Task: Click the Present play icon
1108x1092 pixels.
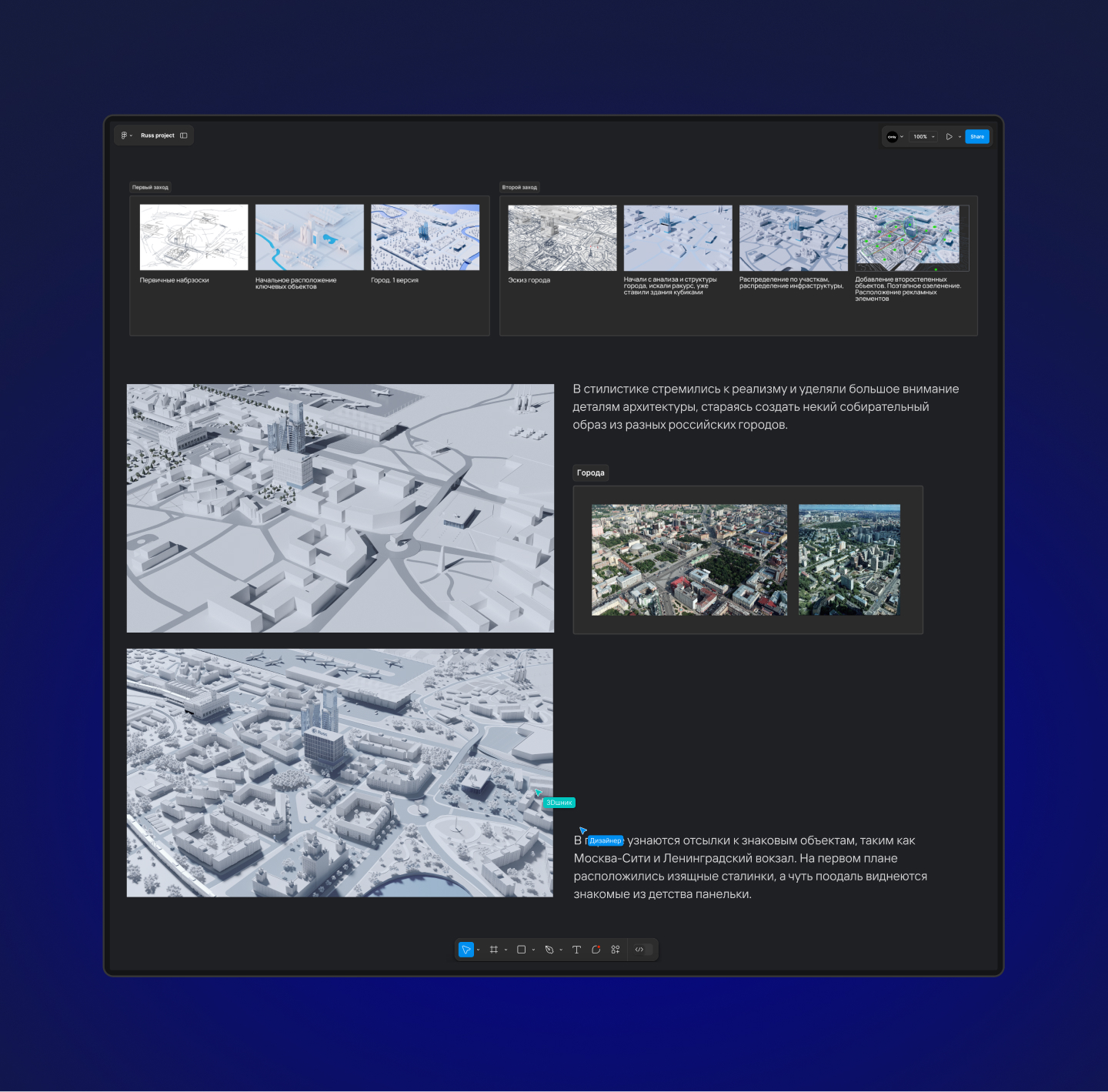Action: (x=949, y=136)
